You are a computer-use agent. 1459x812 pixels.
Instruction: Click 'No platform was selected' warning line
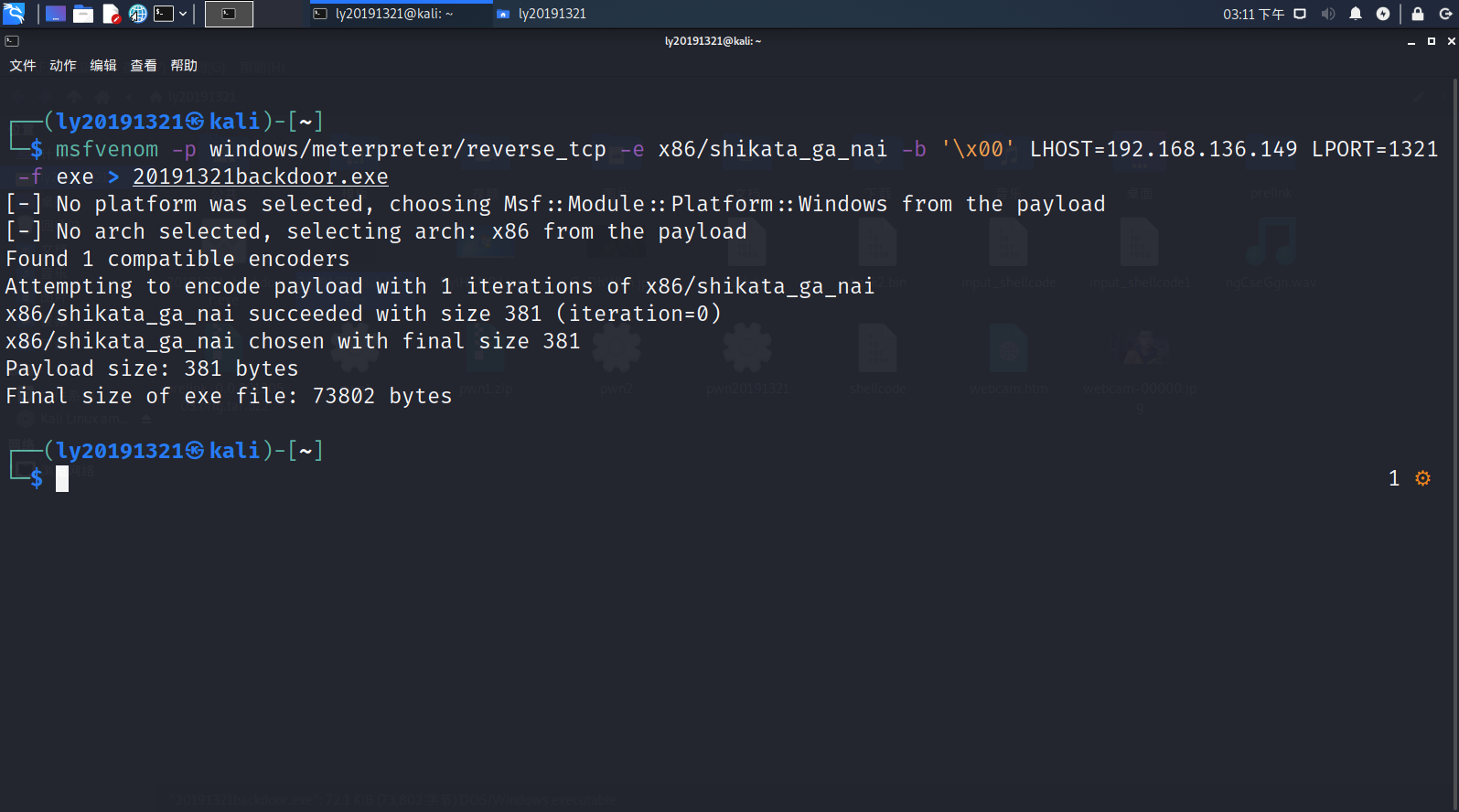coord(555,204)
